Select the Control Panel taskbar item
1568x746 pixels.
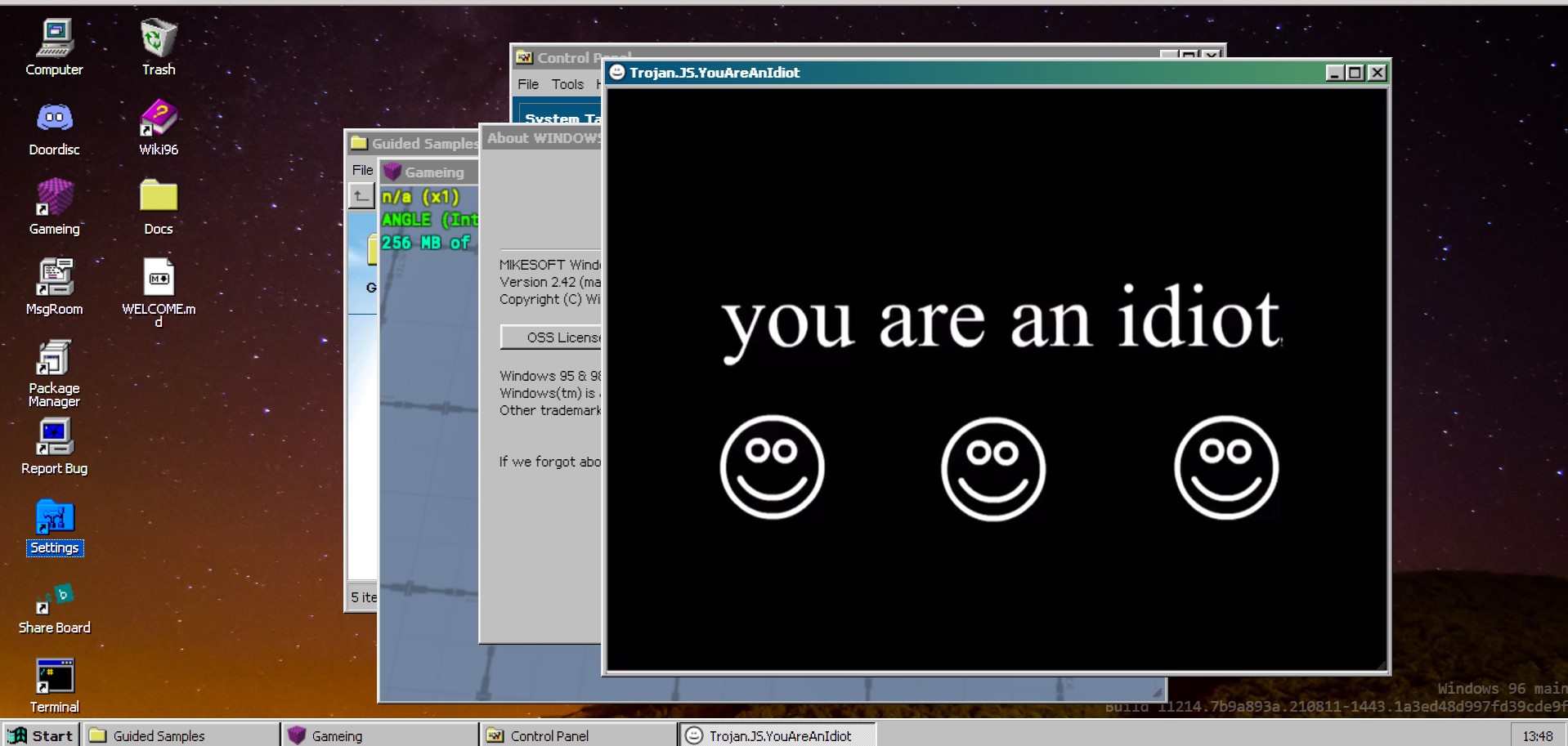[x=577, y=735]
